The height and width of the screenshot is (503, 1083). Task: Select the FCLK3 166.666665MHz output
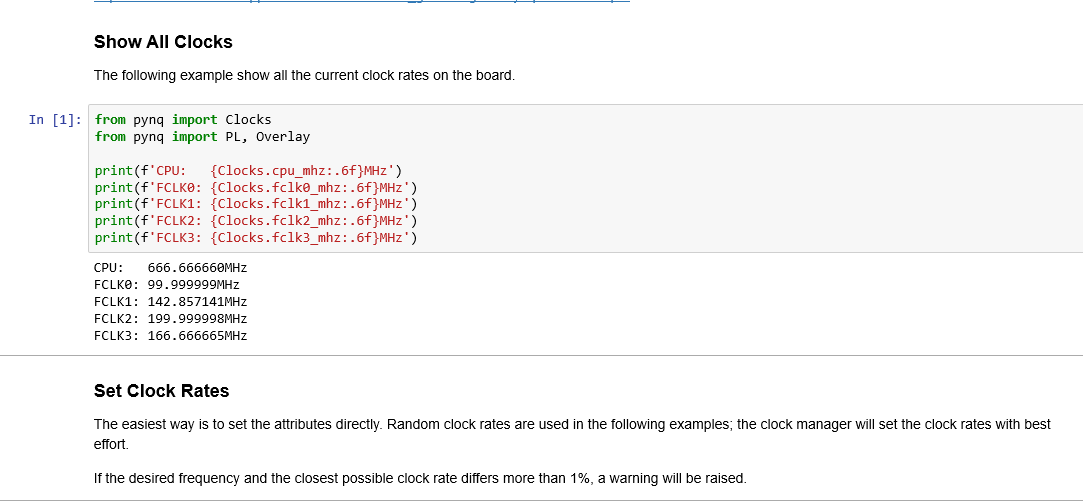[171, 336]
